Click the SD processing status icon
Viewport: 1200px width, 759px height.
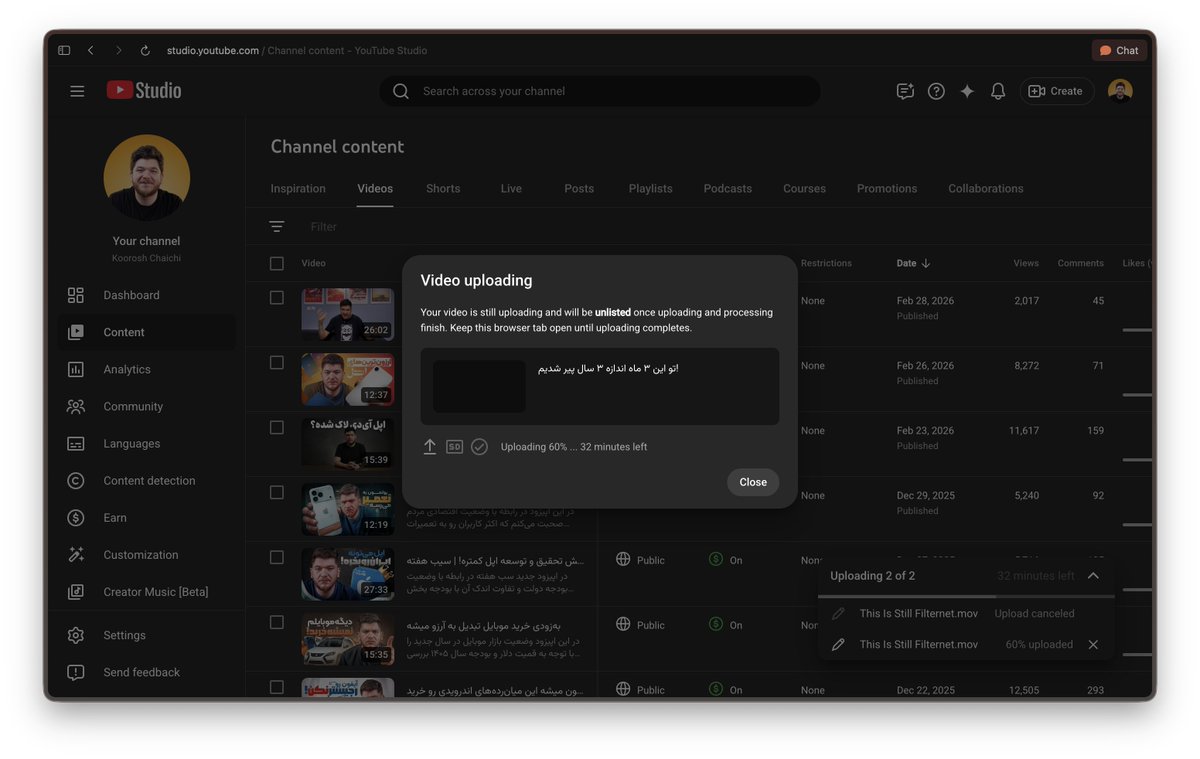454,447
